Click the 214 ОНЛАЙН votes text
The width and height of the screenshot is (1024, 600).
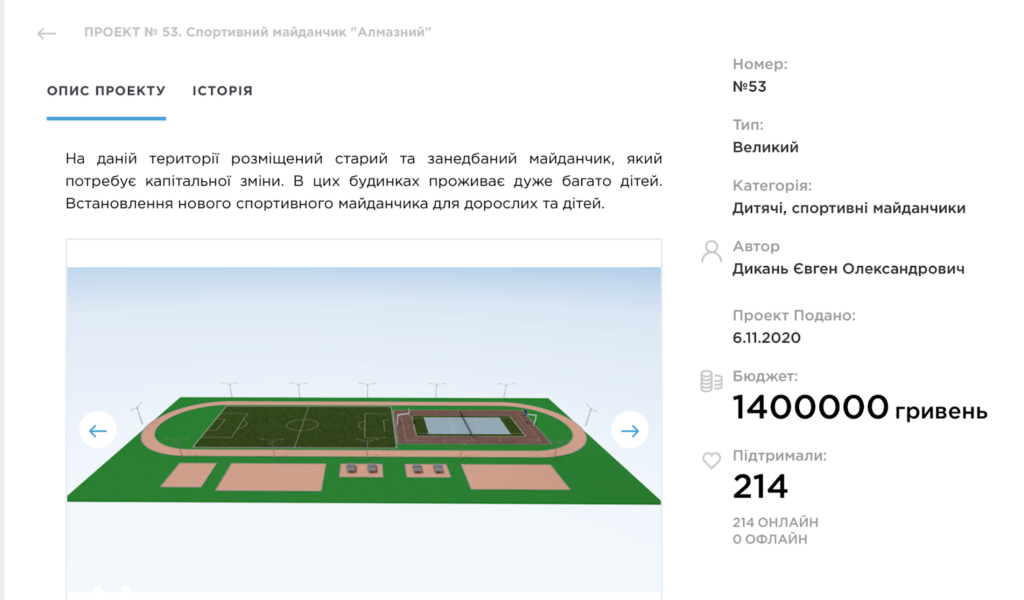775,522
